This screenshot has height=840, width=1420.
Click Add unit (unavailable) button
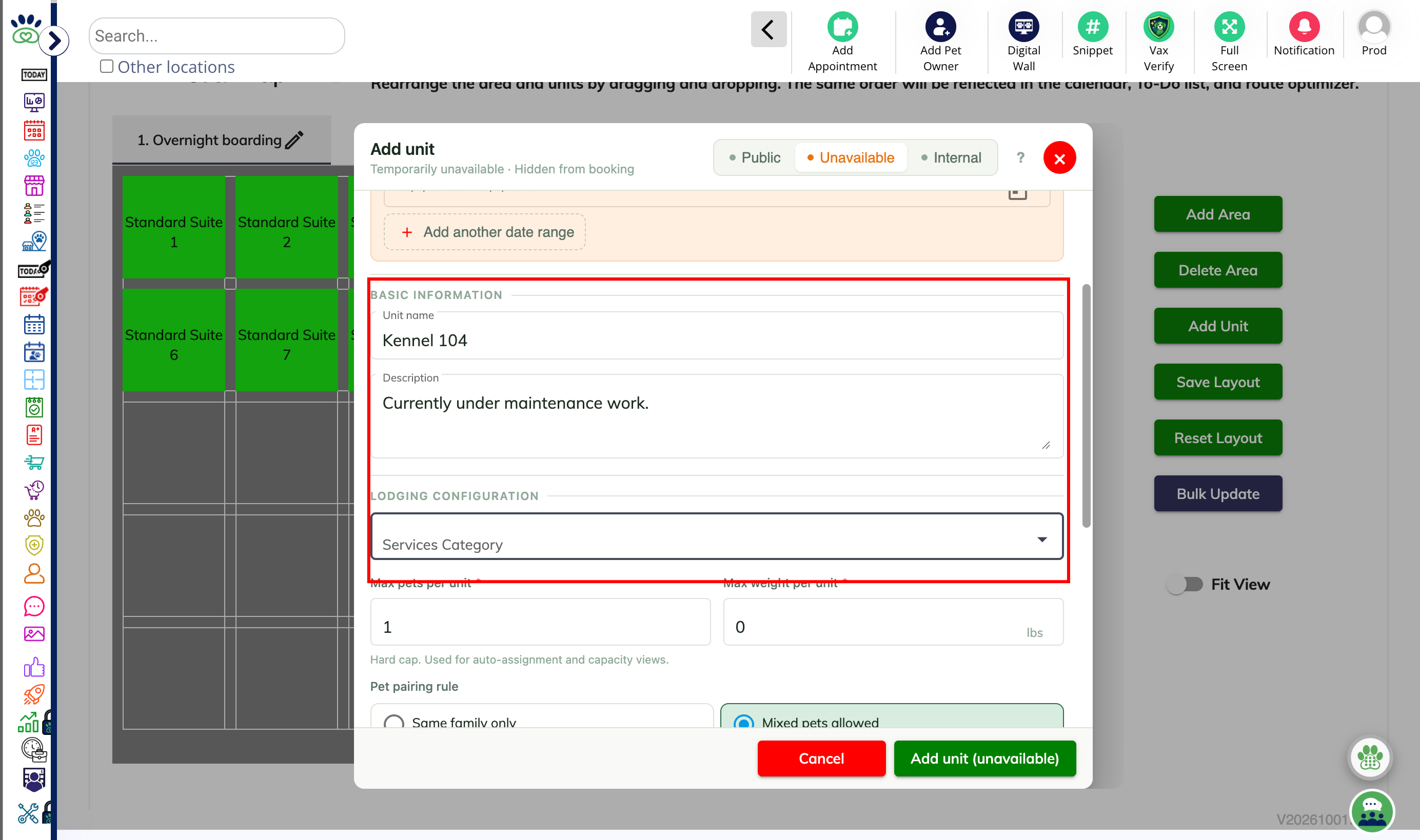[984, 758]
